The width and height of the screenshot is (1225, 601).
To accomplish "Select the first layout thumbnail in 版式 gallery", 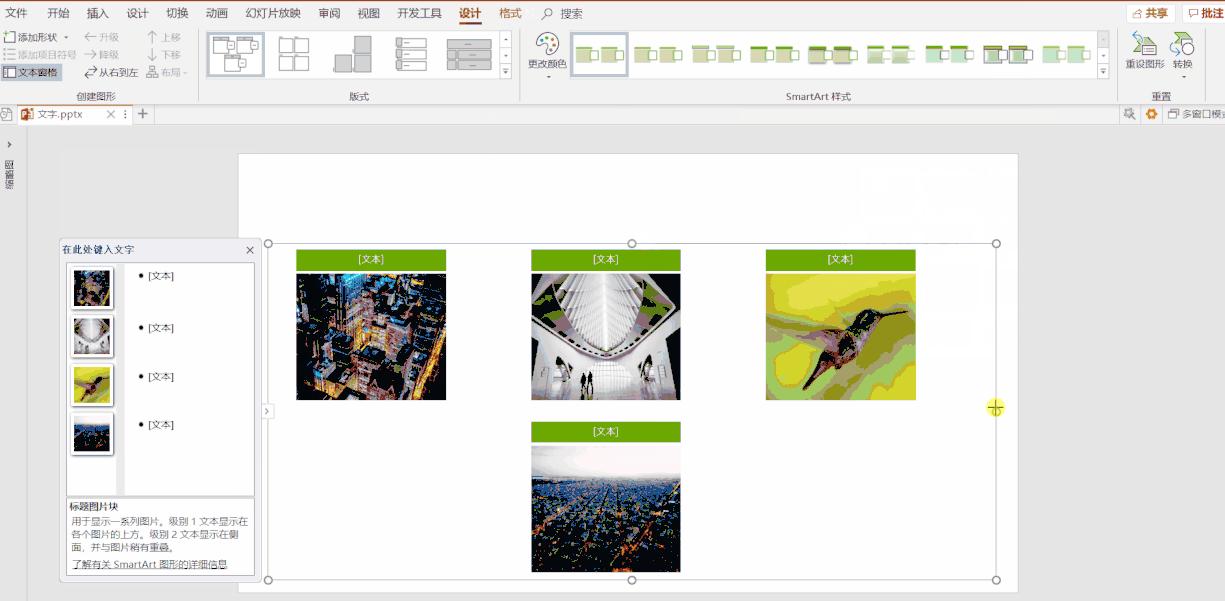I will 236,54.
